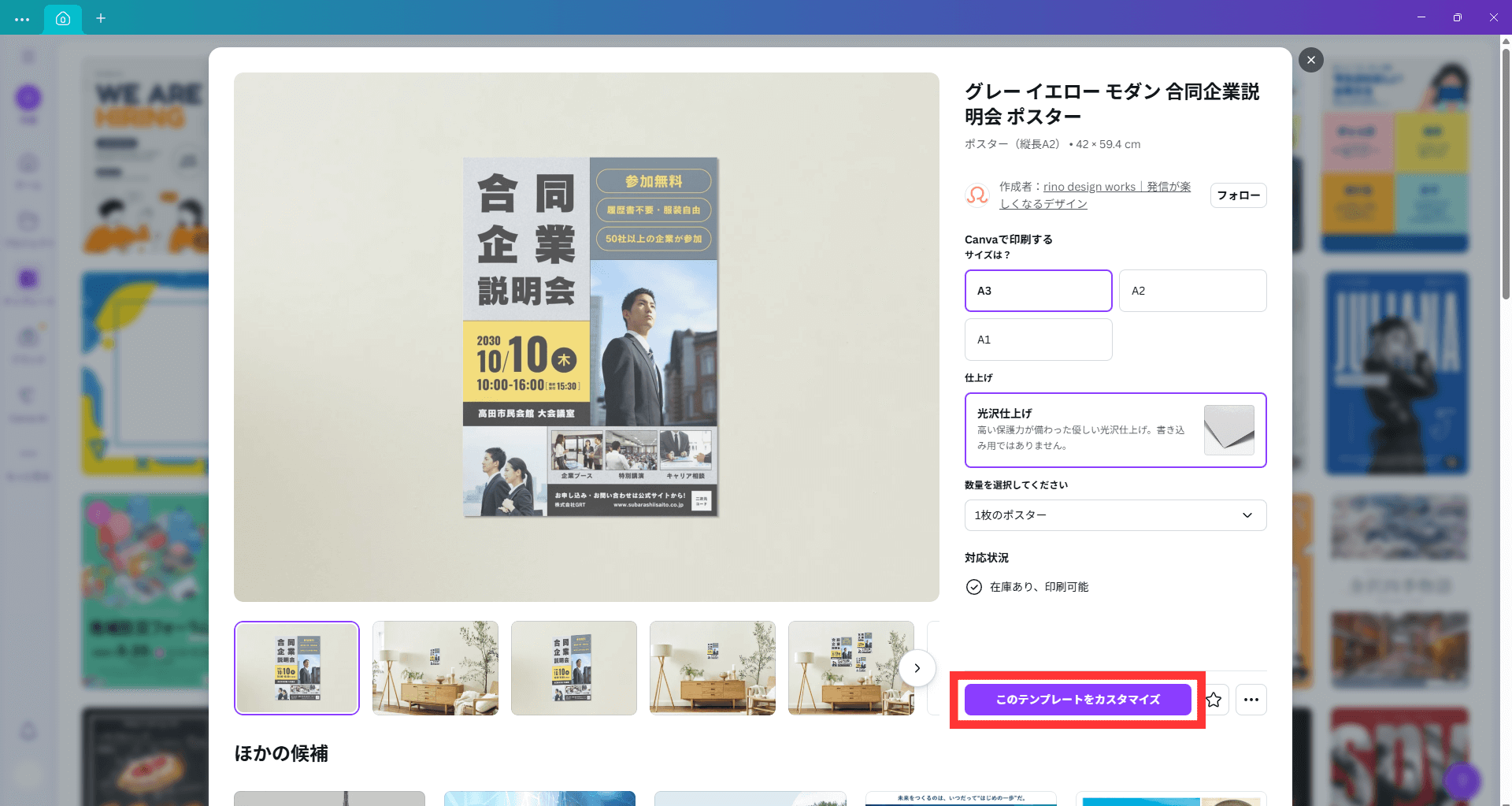
Task: Click このテンプレートをカスタマイズ button
Action: click(1077, 700)
